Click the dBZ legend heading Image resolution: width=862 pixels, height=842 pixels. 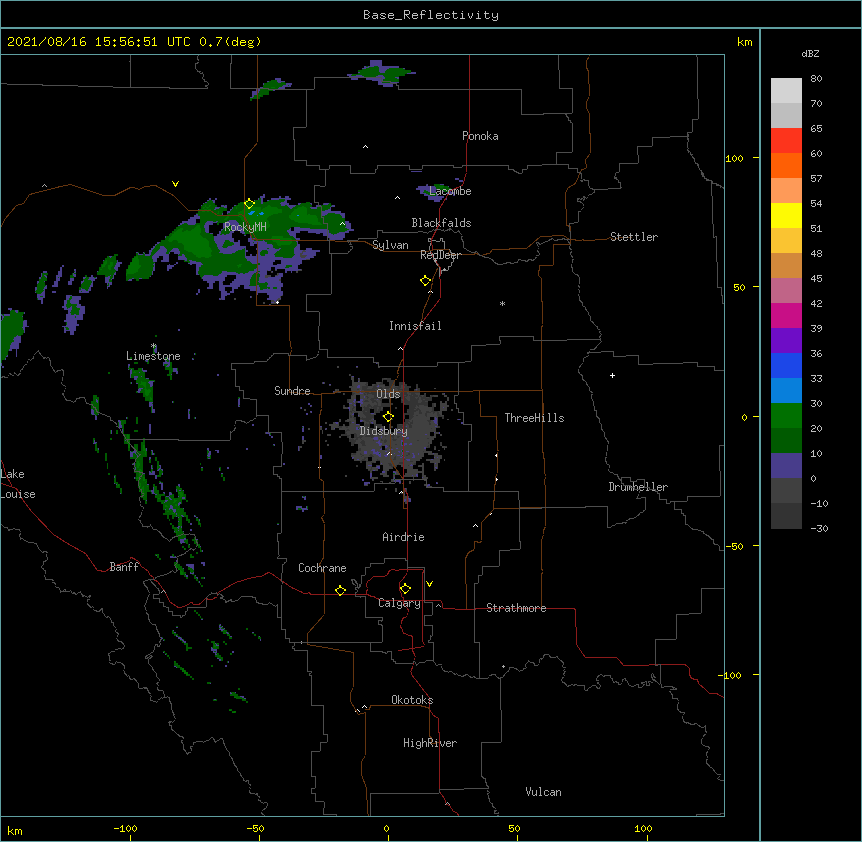click(x=810, y=54)
